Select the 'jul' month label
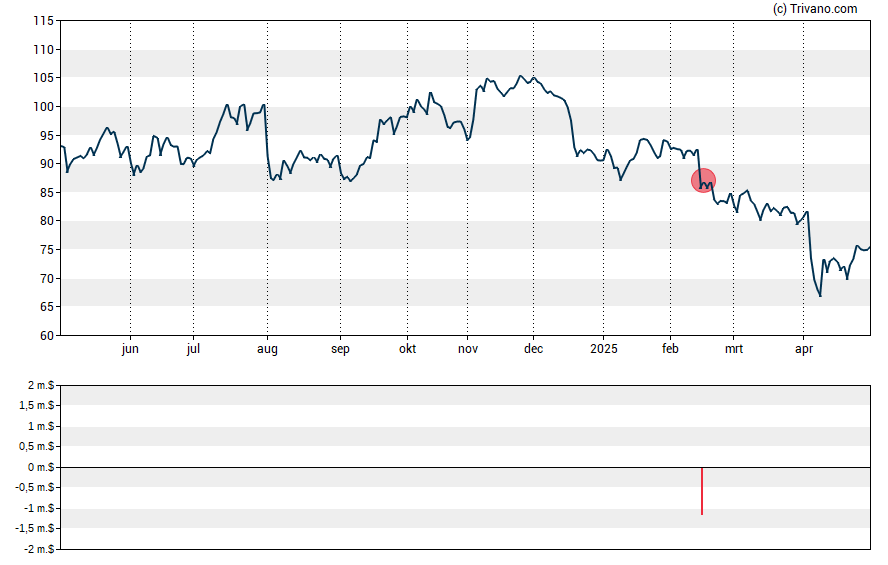Viewport: 888px width, 565px height. pos(193,349)
